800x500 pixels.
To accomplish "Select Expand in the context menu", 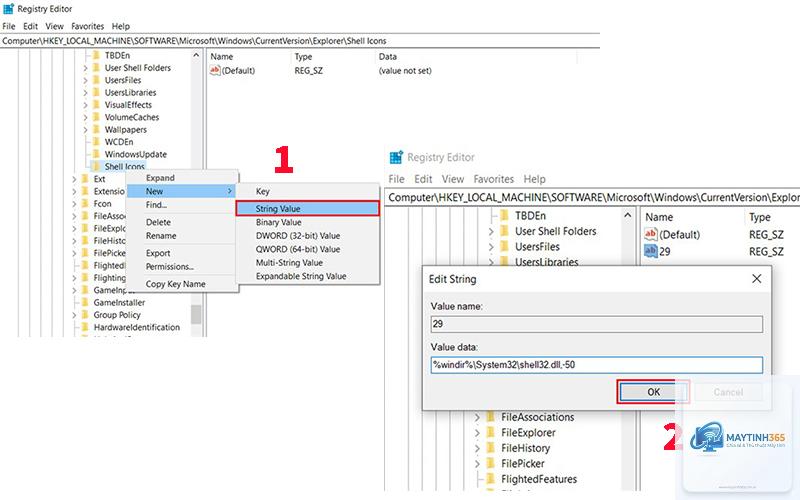I will pos(182,178).
